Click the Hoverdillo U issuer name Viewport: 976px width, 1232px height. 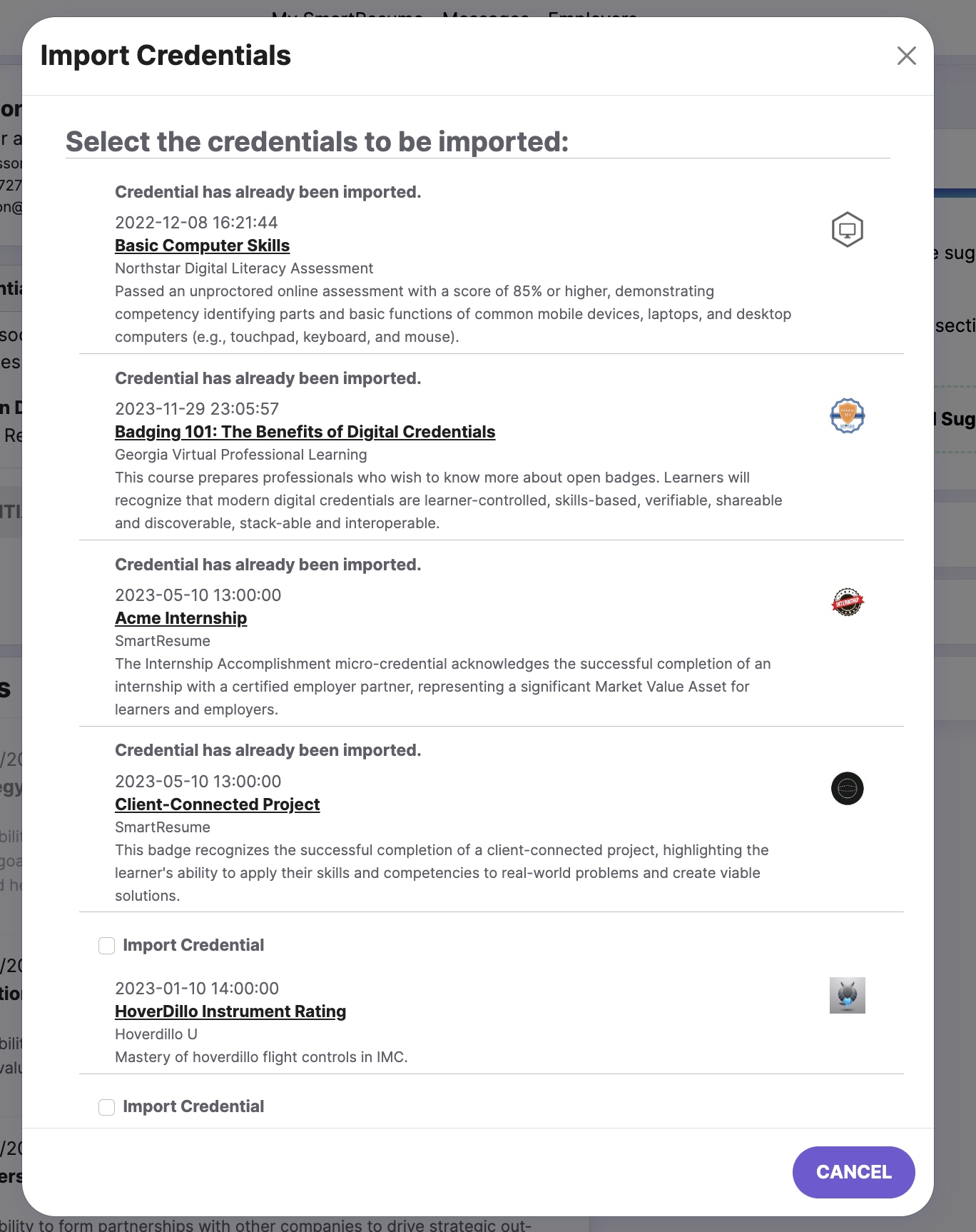156,1034
